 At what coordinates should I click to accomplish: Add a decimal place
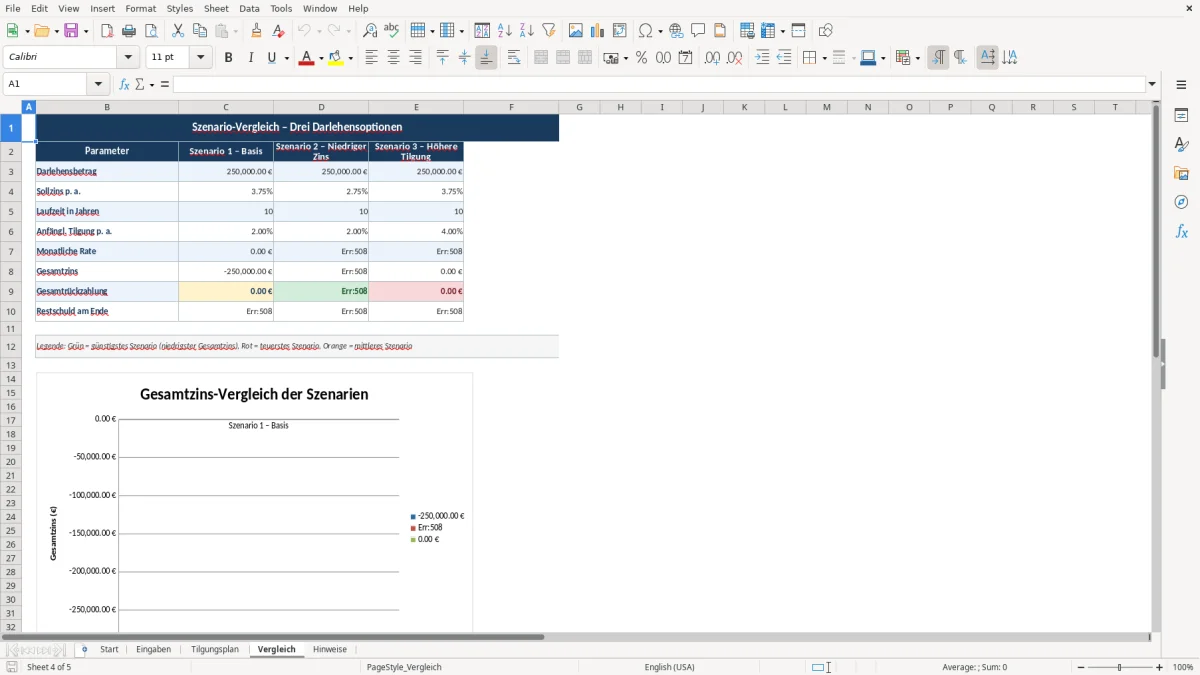click(x=712, y=58)
